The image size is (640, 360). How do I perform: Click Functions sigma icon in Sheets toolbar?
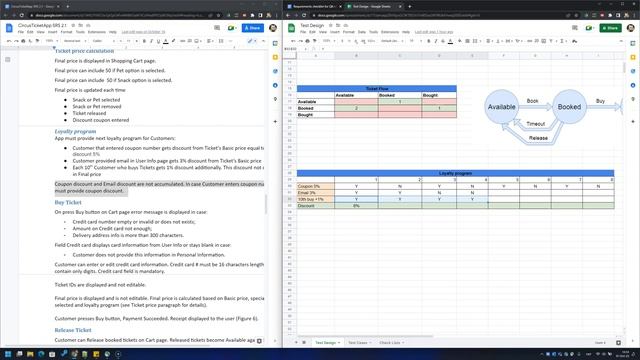click(x=562, y=41)
